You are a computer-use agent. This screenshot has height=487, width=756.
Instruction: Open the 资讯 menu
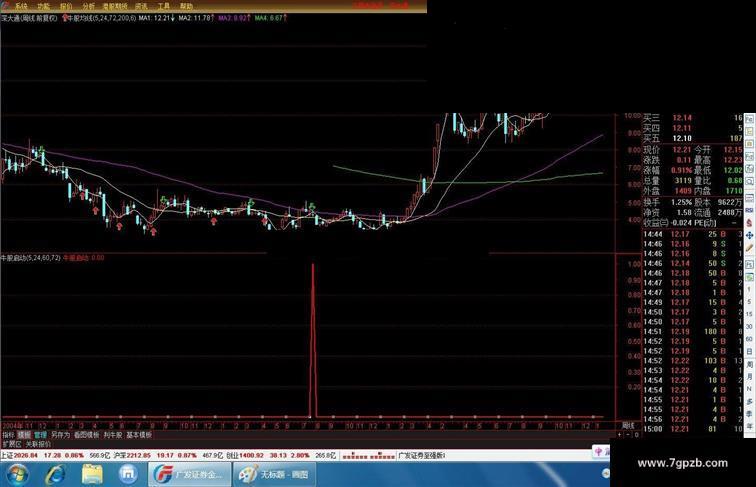pyautogui.click(x=141, y=6)
